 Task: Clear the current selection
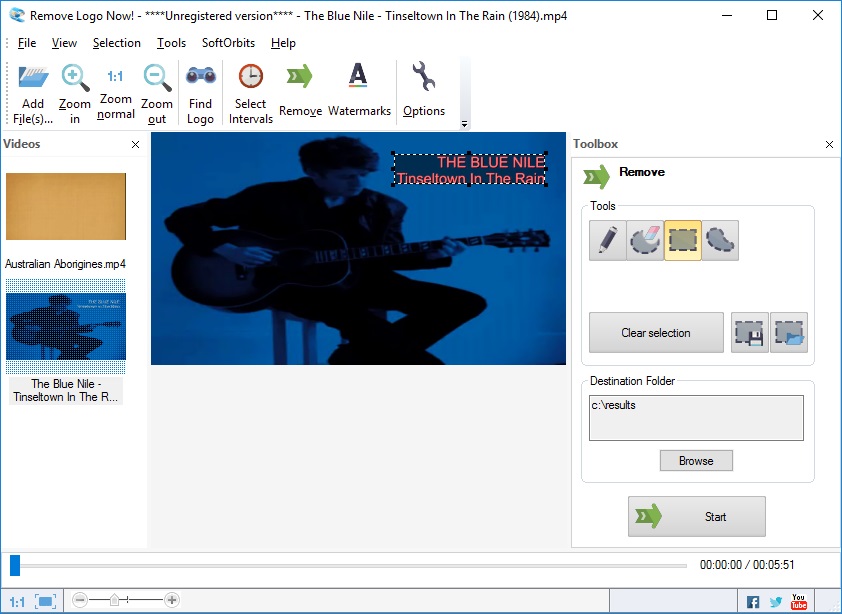click(656, 333)
